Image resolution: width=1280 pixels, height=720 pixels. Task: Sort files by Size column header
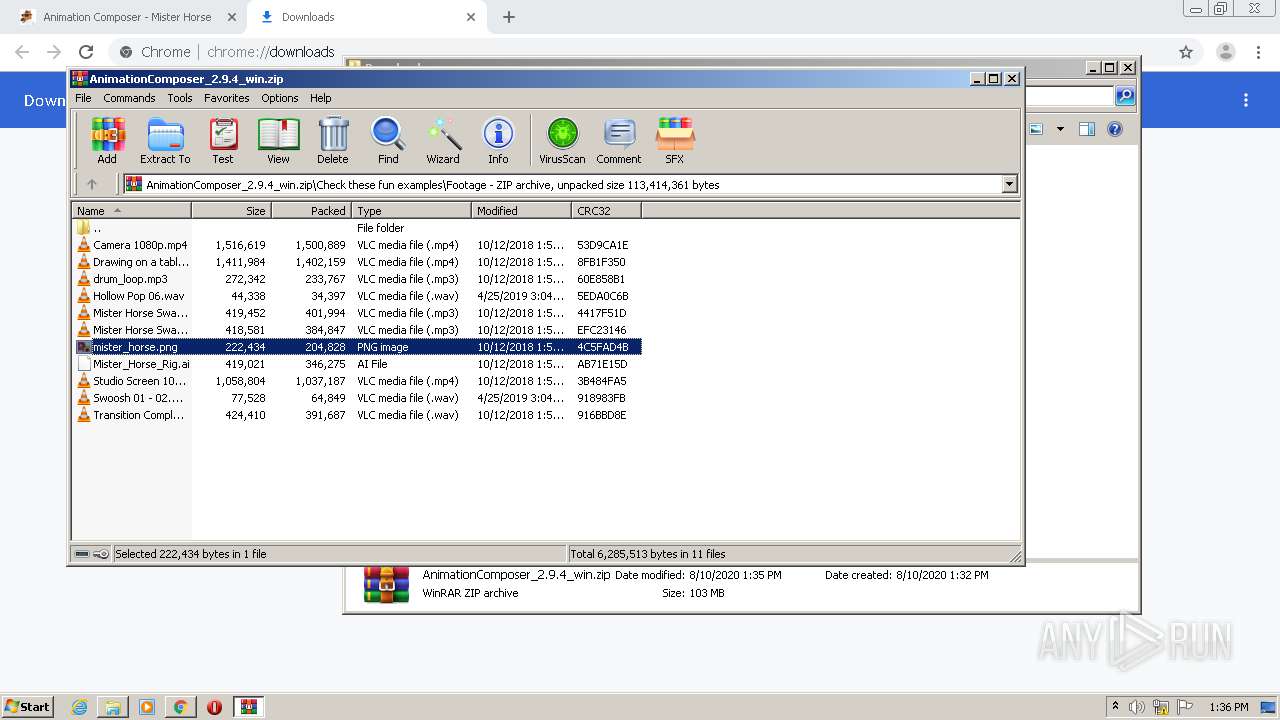231,211
